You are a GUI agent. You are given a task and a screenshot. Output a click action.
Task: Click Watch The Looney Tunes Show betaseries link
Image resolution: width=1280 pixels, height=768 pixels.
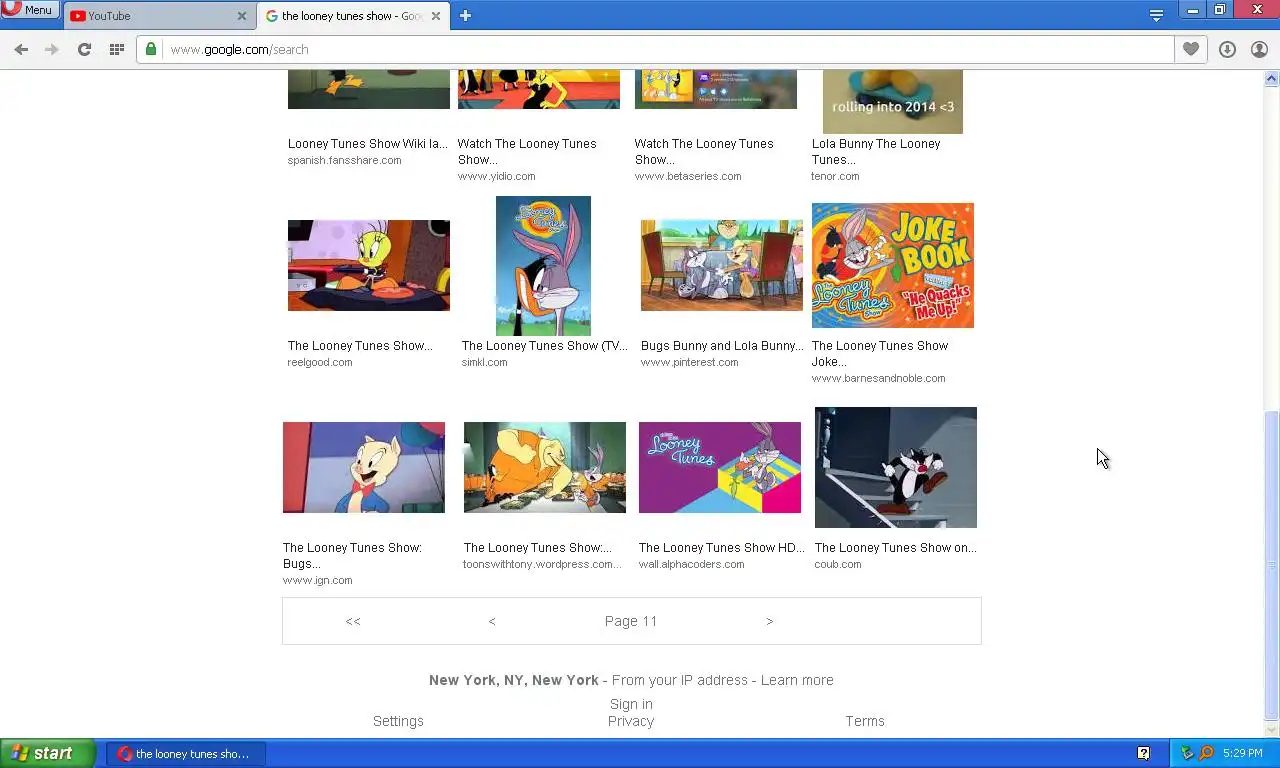tap(704, 152)
